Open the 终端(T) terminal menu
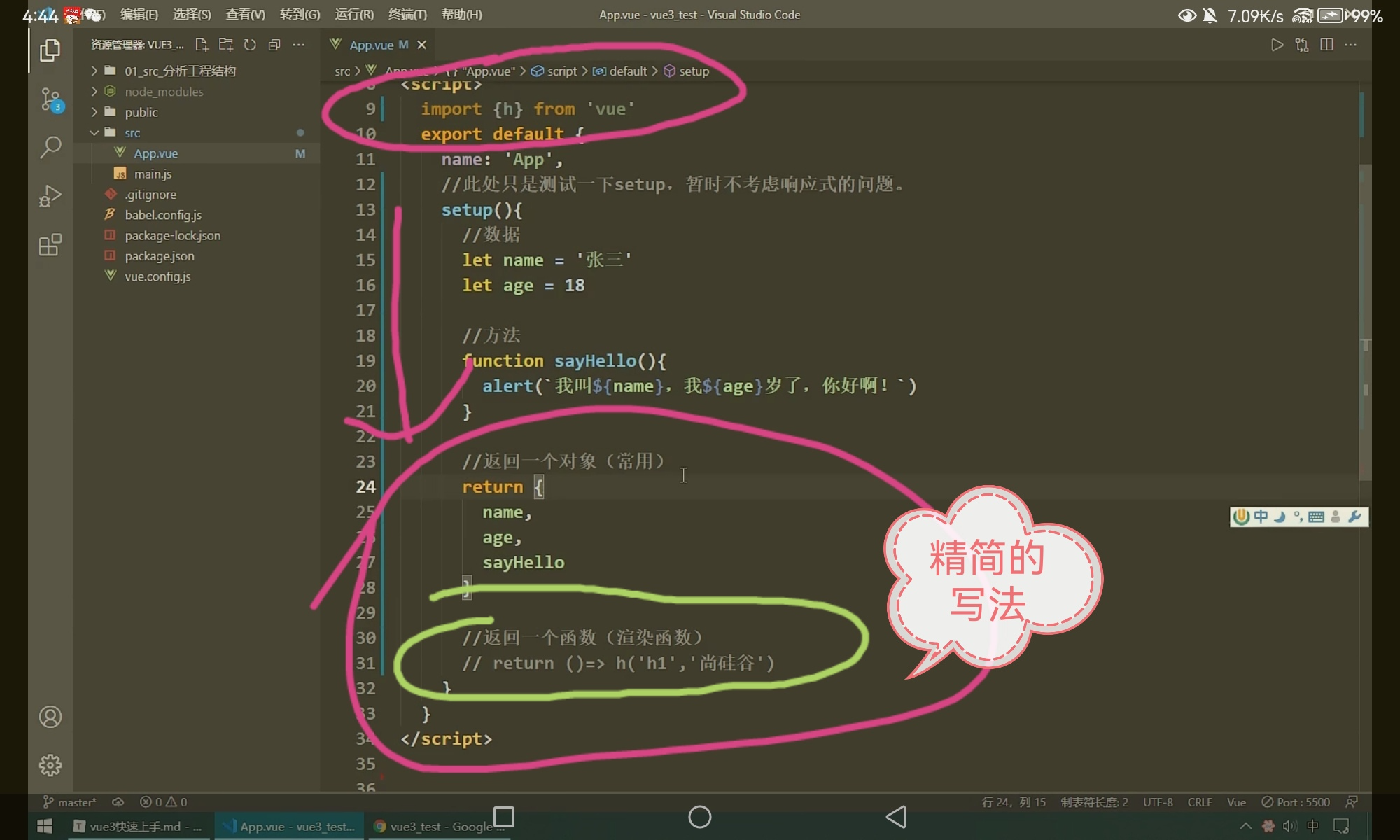This screenshot has width=1400, height=840. [x=407, y=14]
